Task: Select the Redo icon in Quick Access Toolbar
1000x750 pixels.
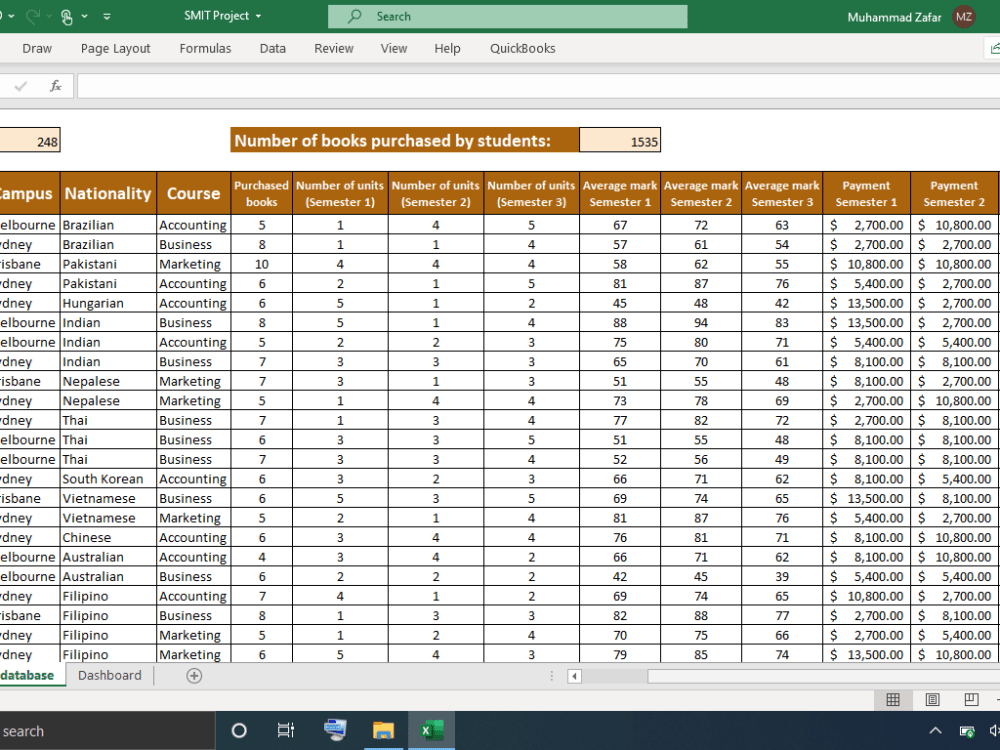Action: click(33, 14)
